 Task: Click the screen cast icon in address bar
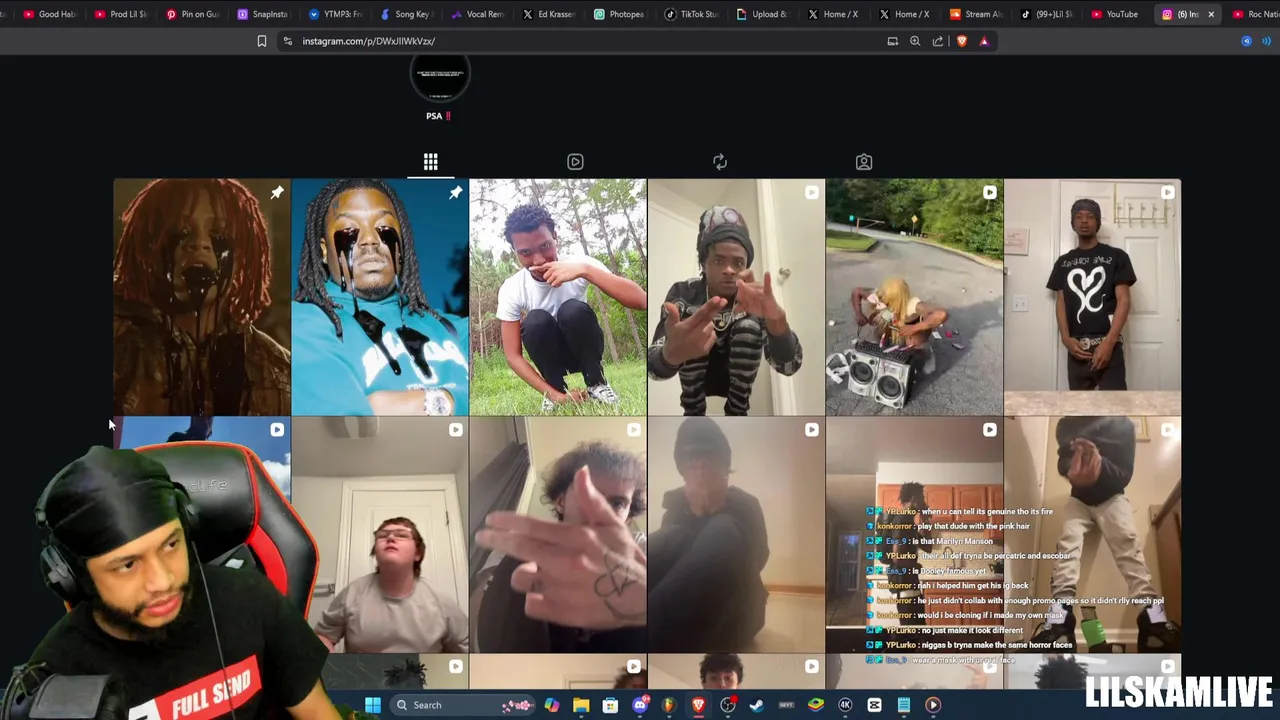pos(893,41)
